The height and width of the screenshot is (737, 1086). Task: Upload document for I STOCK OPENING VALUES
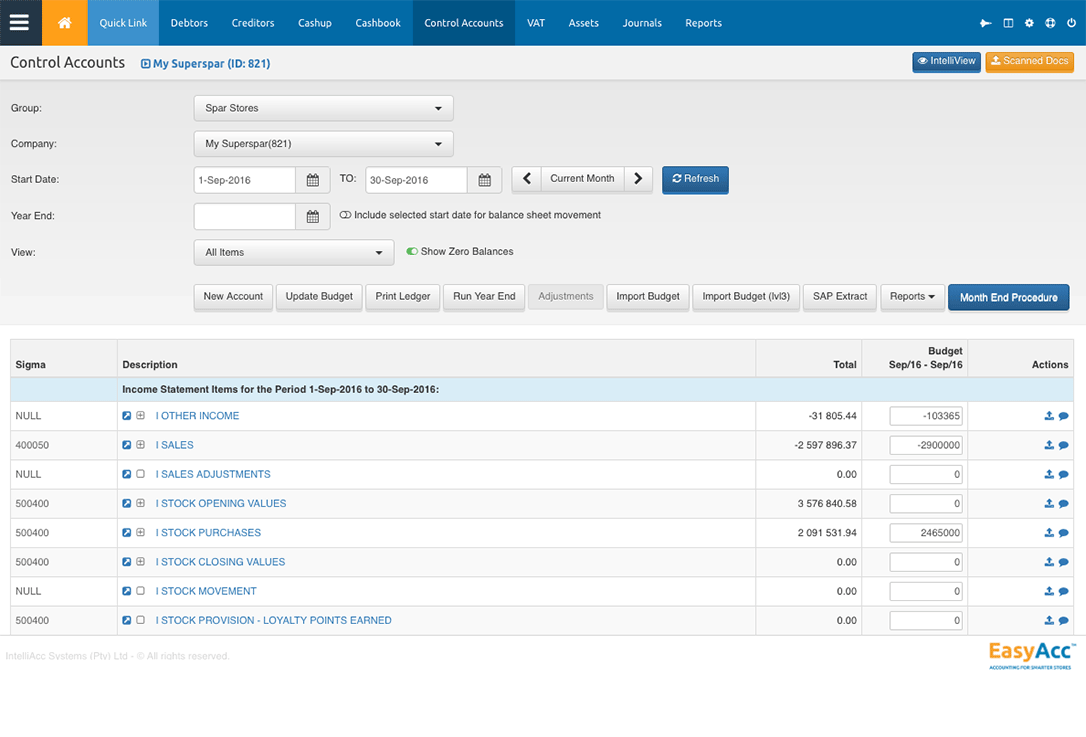coord(1049,504)
